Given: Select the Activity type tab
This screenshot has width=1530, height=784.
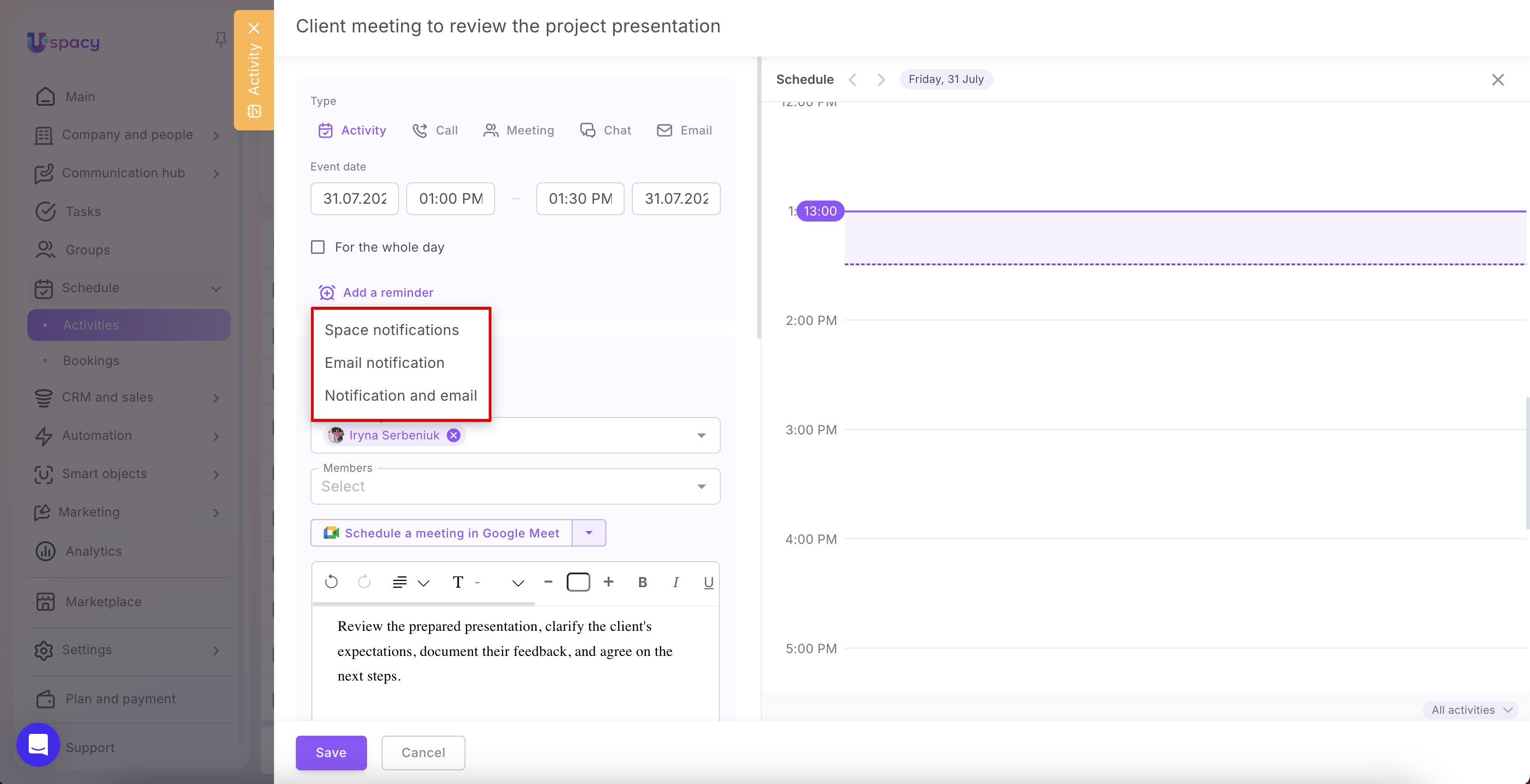Looking at the screenshot, I should (352, 130).
